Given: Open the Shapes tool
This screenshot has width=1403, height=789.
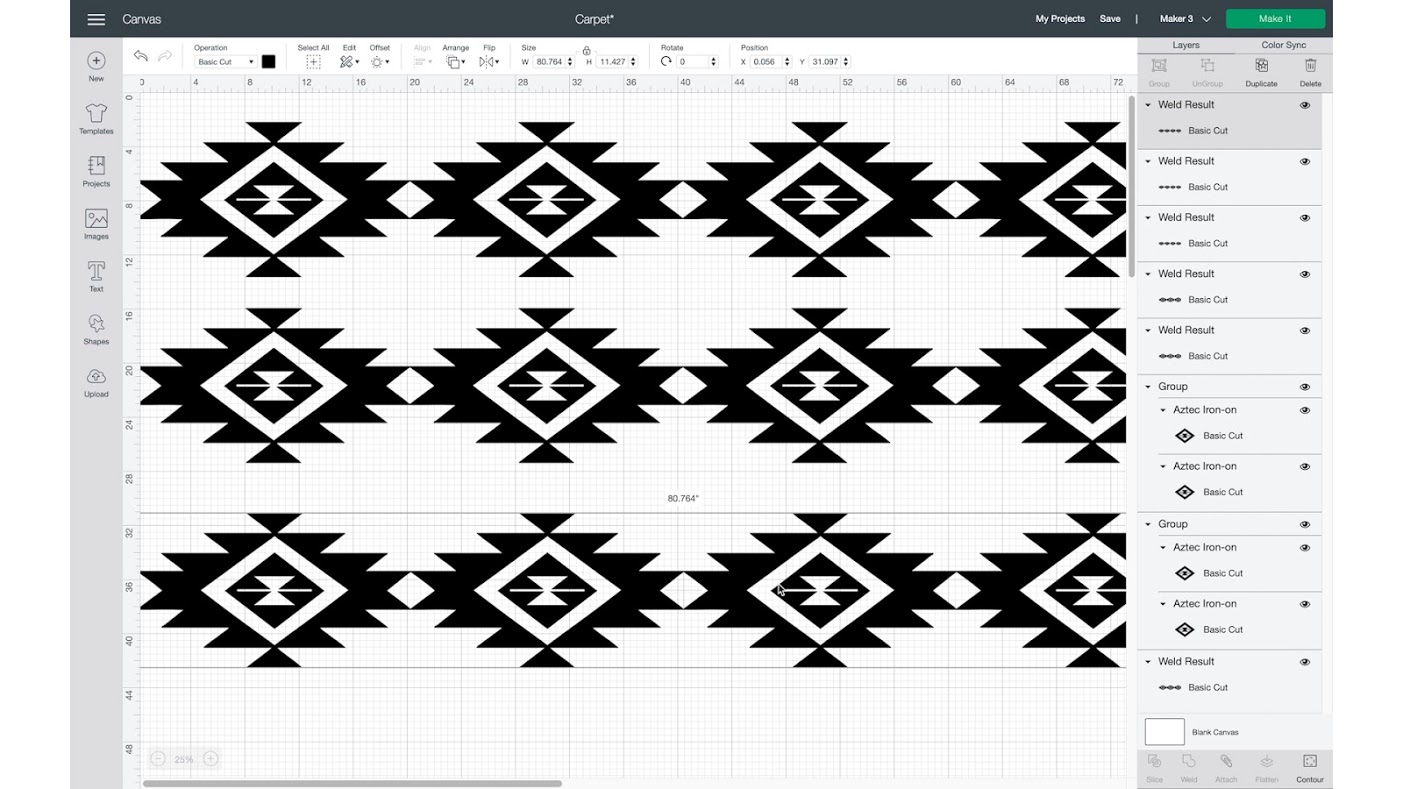Looking at the screenshot, I should click(x=96, y=330).
